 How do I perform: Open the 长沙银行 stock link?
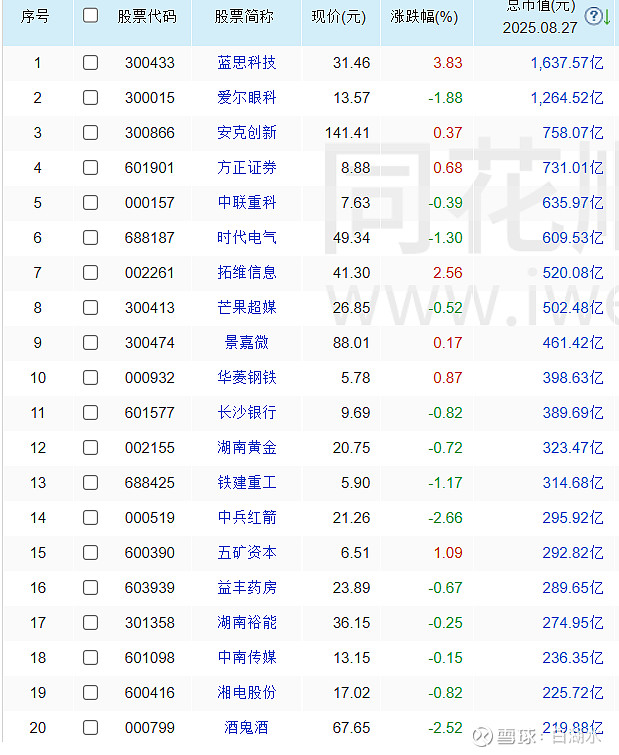(246, 413)
